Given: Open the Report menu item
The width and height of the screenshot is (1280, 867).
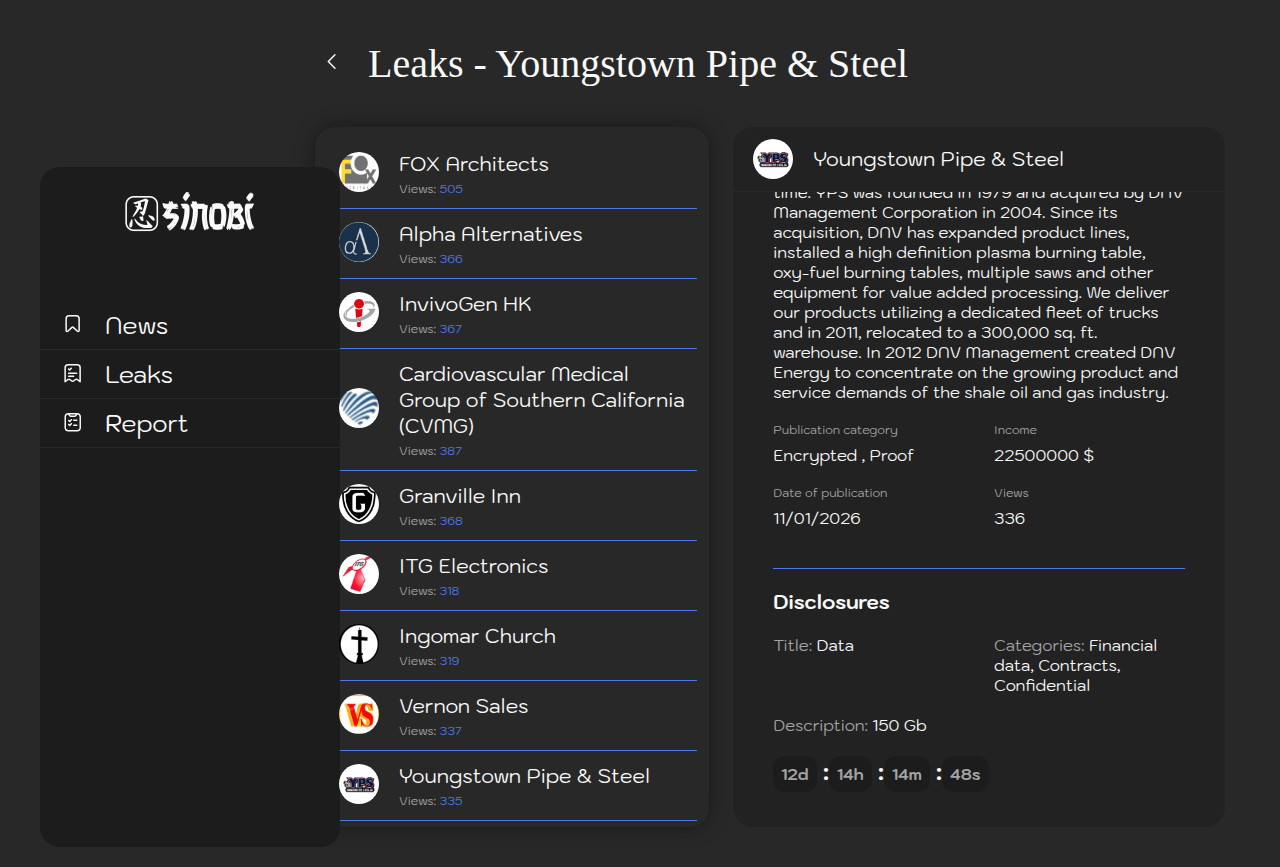Looking at the screenshot, I should point(146,424).
